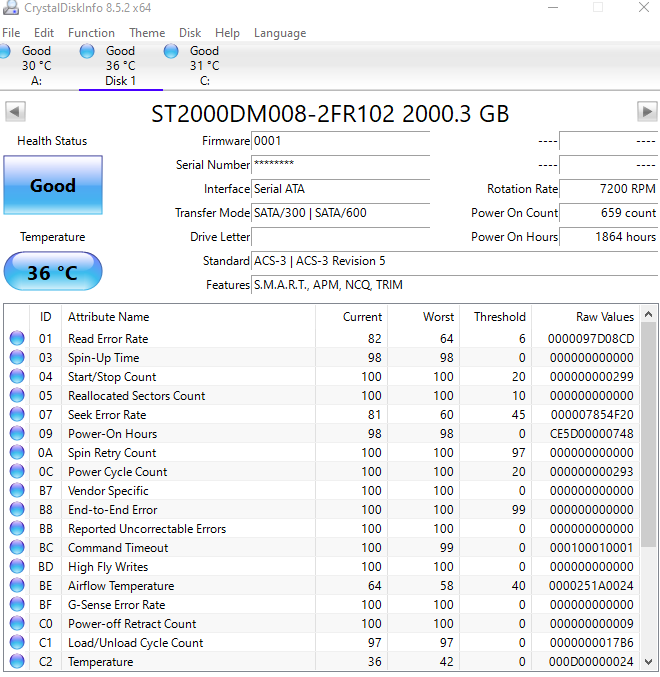Open the Disk menu

190,33
